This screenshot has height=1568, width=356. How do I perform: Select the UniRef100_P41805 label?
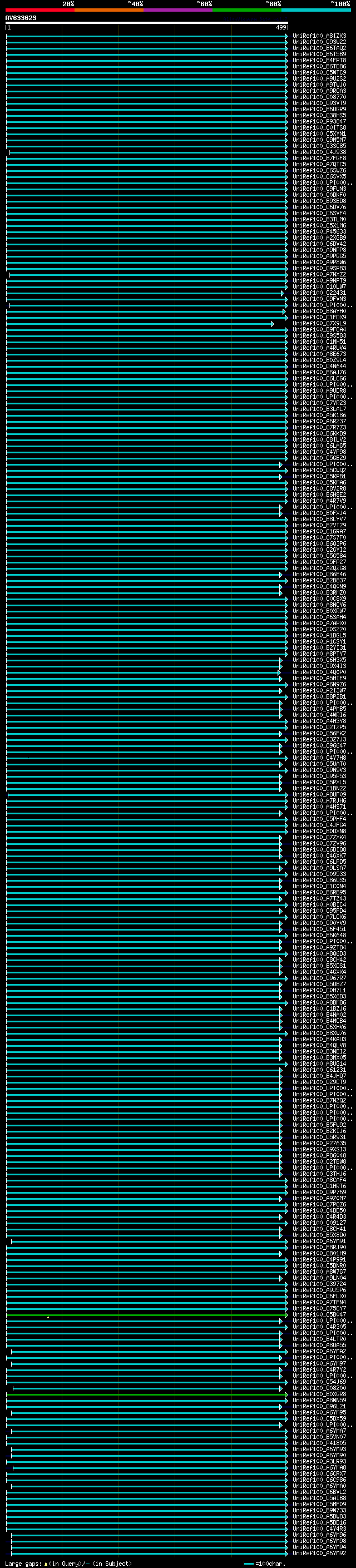tap(319, 1444)
